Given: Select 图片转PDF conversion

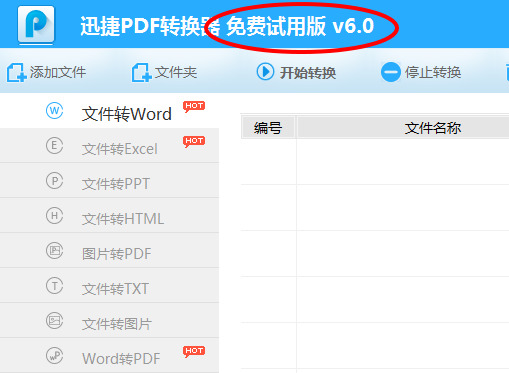Looking at the screenshot, I should coord(109,251).
